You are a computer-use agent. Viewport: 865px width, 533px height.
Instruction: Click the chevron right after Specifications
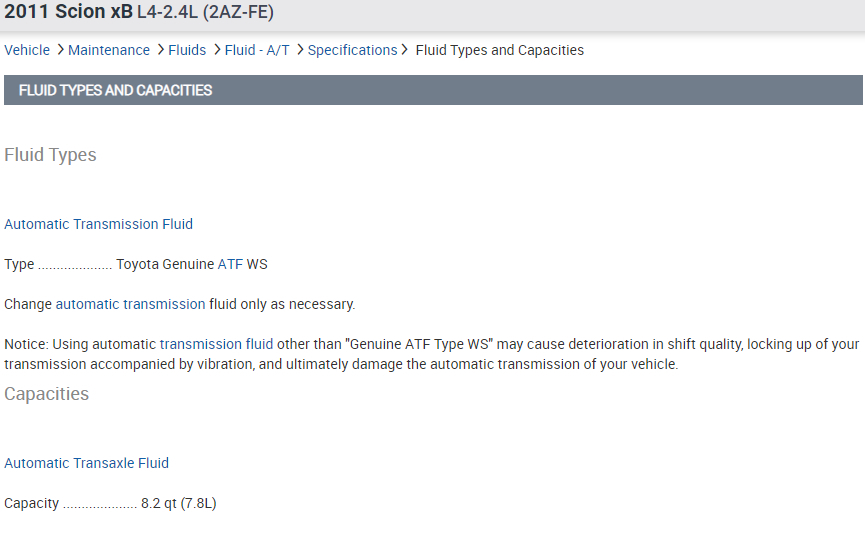(x=405, y=50)
